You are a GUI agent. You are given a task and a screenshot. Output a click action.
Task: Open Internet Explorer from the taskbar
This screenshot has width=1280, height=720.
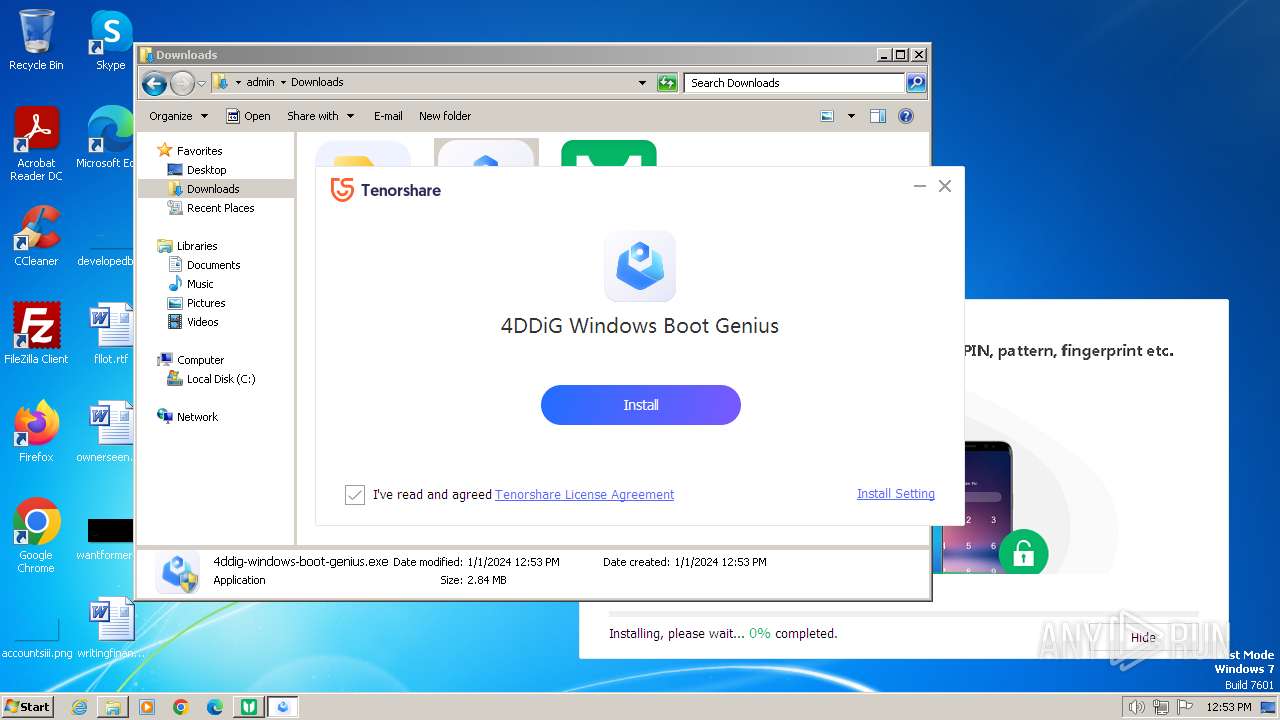(80, 707)
